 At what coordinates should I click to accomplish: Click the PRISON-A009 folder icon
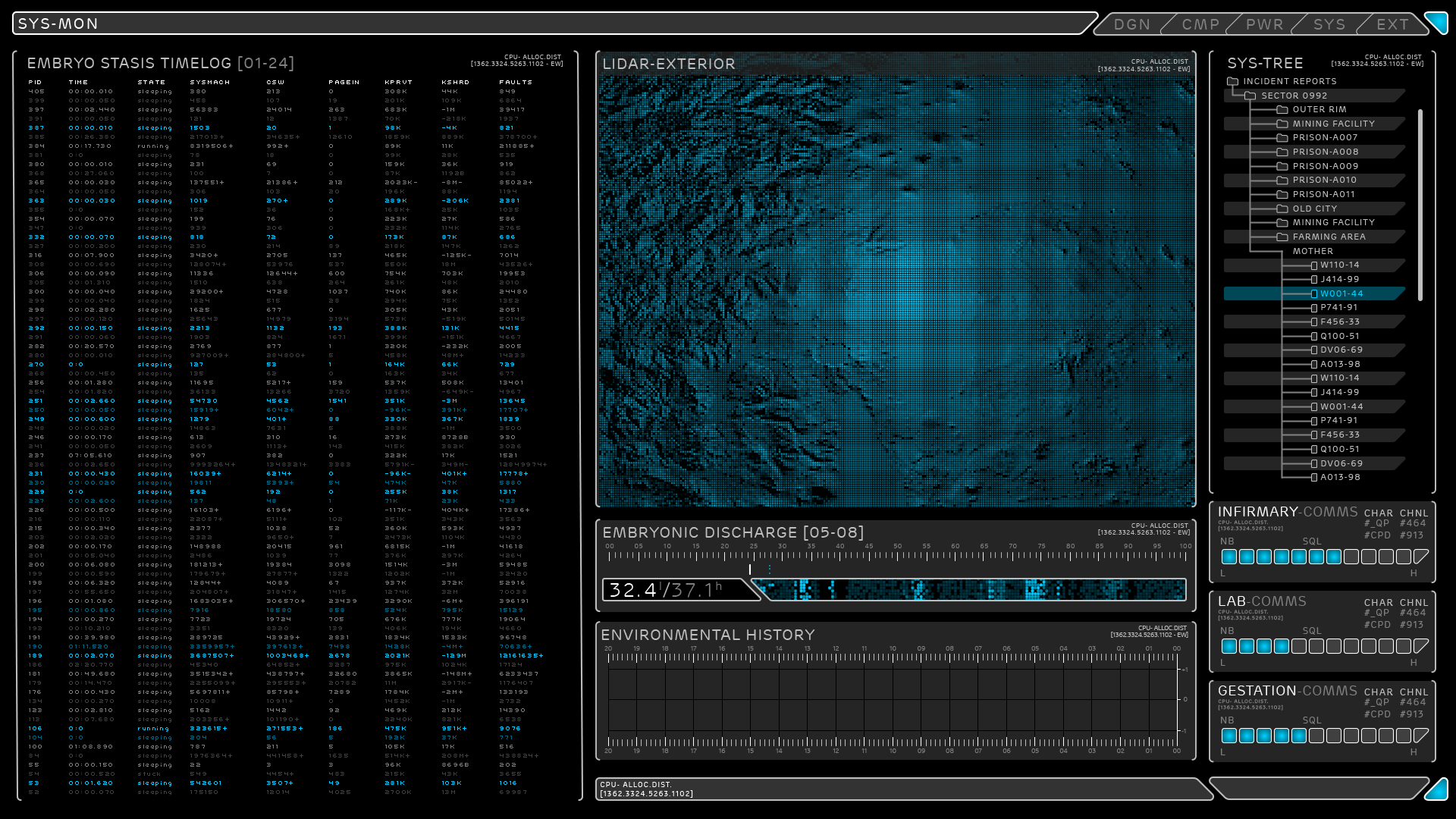coord(1282,167)
